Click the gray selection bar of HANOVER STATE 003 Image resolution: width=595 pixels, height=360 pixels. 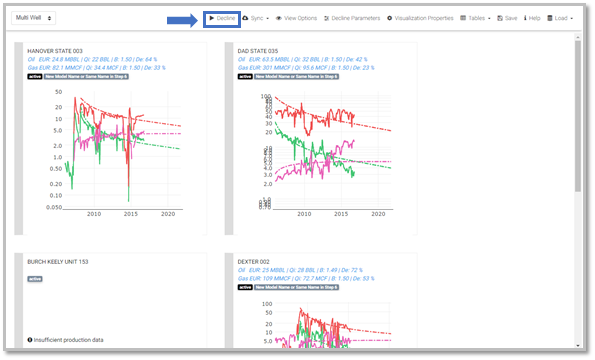(x=19, y=139)
